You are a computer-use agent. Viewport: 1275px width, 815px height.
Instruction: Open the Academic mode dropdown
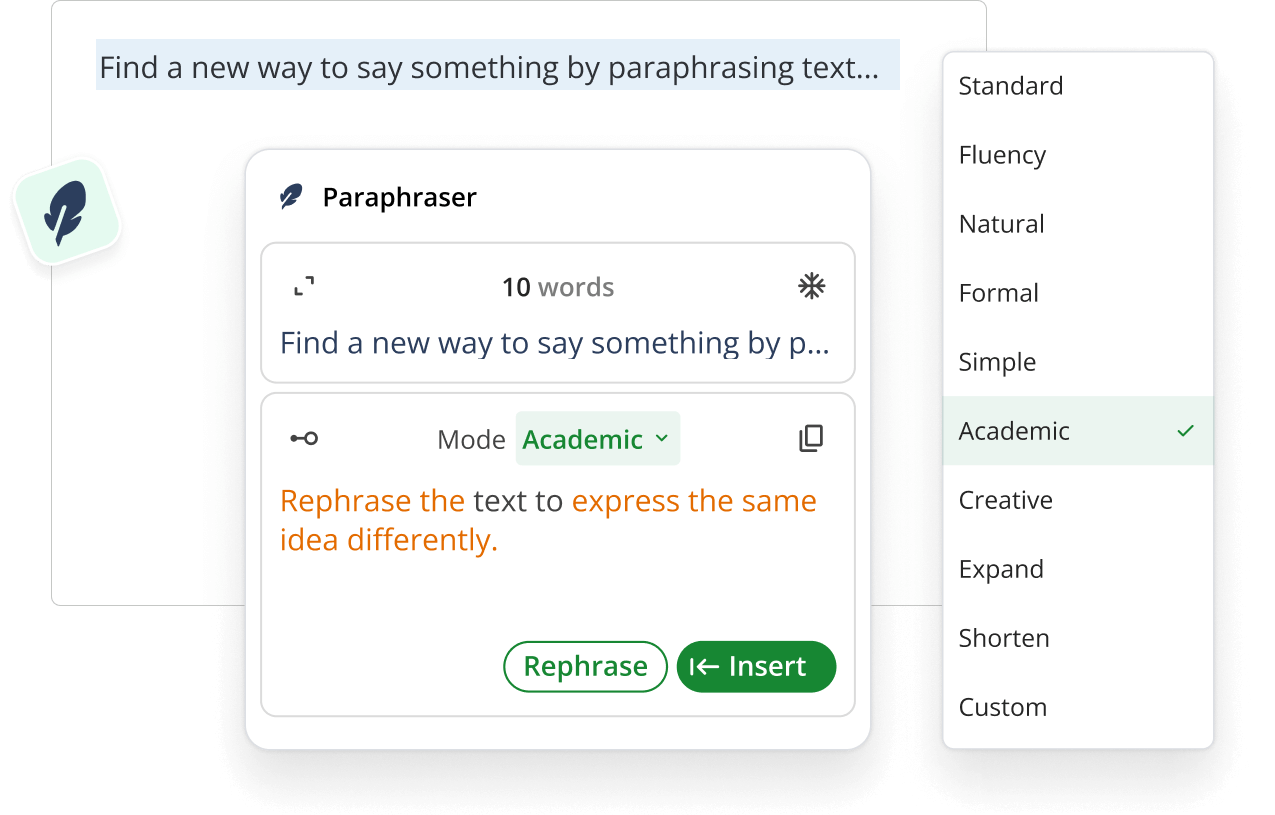pyautogui.click(x=597, y=439)
